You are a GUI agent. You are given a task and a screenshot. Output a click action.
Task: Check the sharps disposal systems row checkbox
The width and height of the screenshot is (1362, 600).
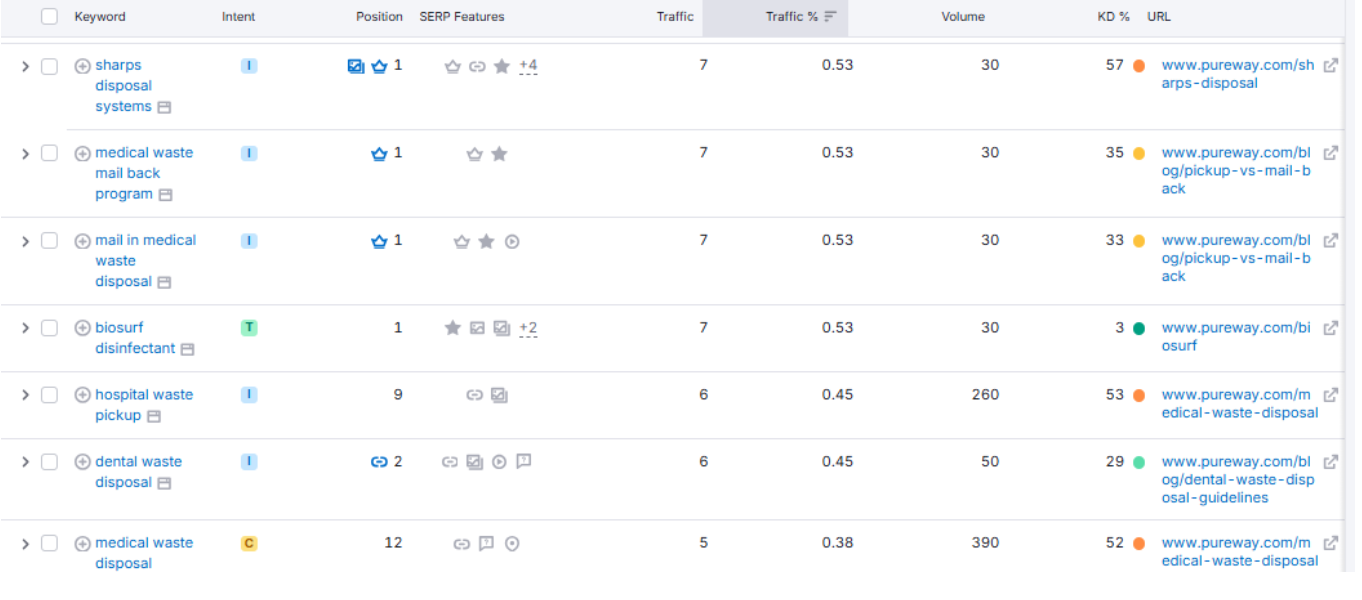click(49, 66)
